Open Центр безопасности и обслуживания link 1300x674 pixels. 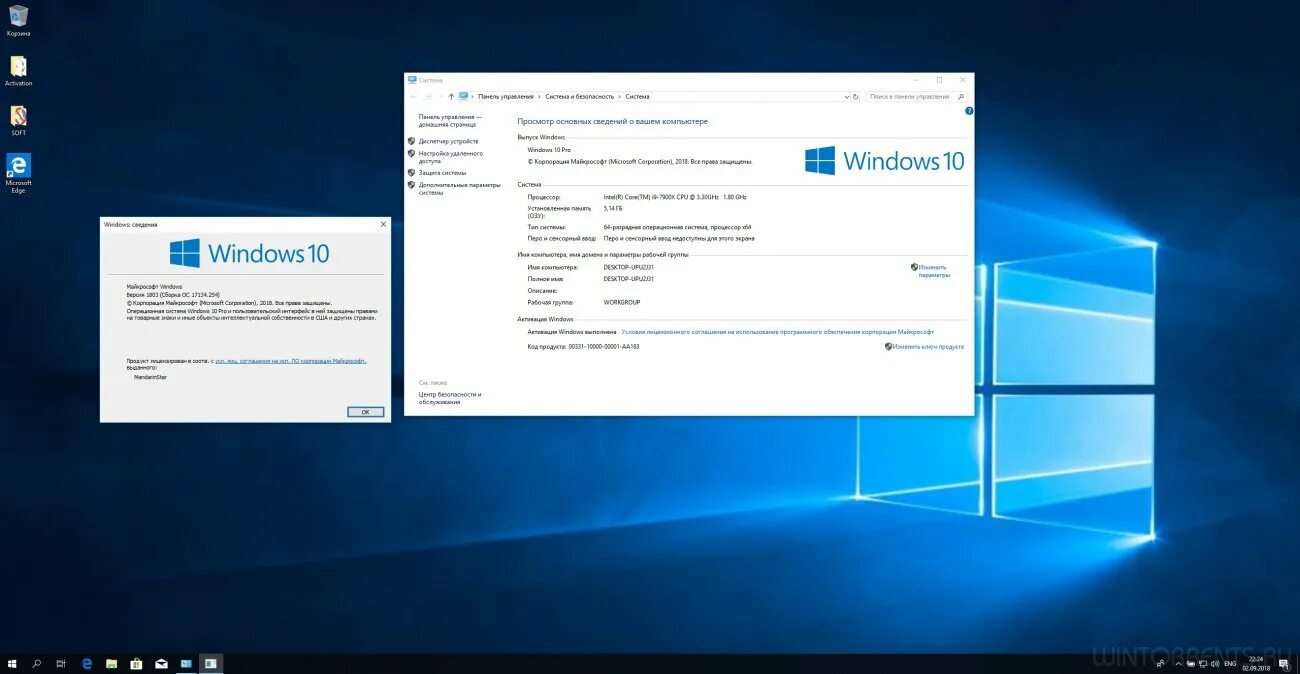click(450, 398)
